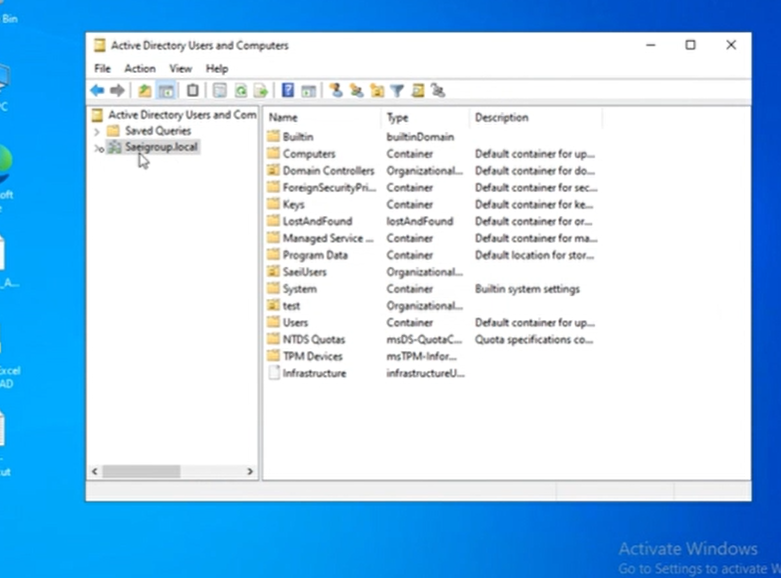Click the infrastructureU... type cell
The image size is (781, 578).
tap(425, 373)
